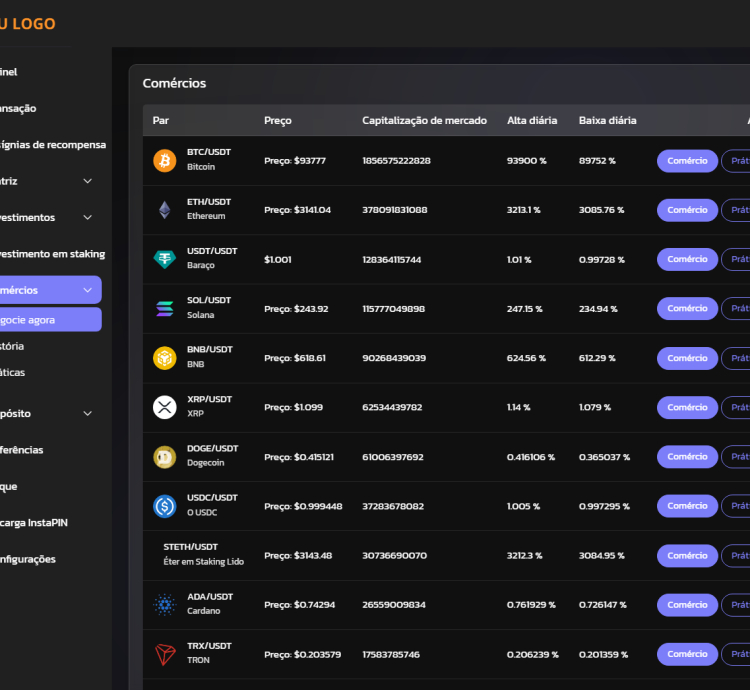Click the BNB coin icon
This screenshot has width=750, height=690.
165,358
